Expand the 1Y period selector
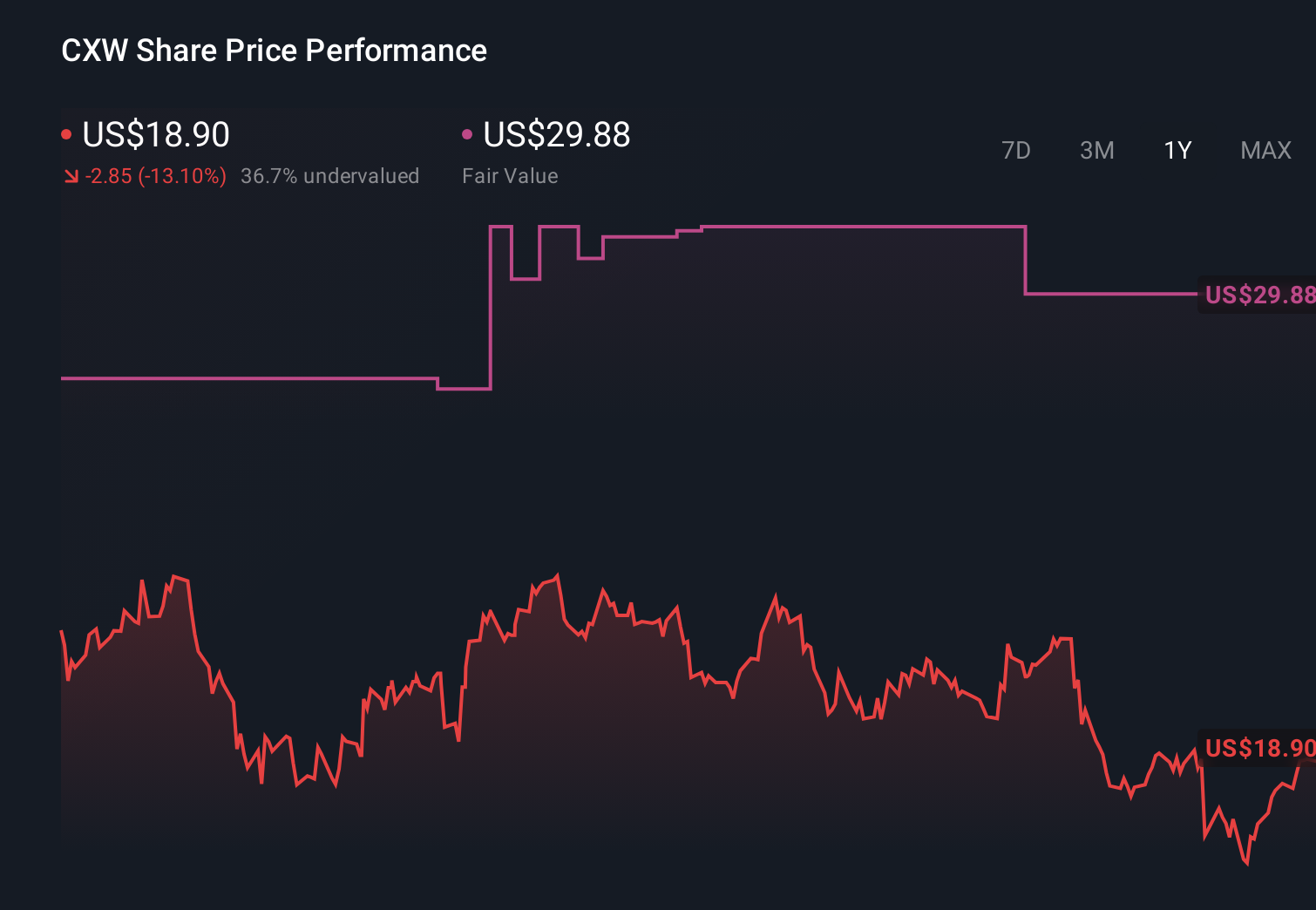Viewport: 1316px width, 910px height. [1177, 150]
